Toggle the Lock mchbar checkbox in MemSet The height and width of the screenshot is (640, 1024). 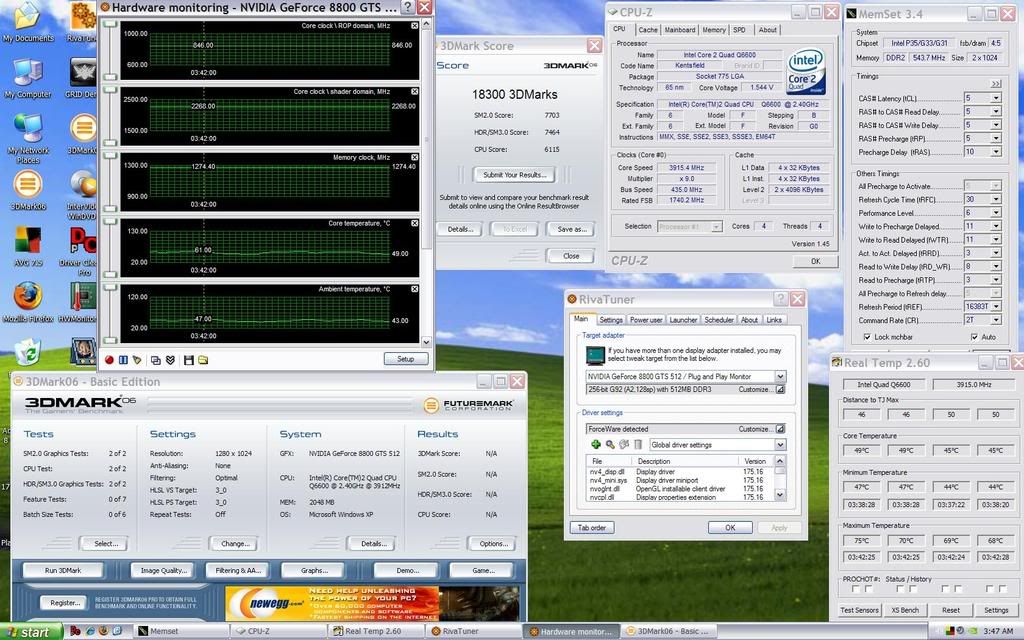coord(867,337)
